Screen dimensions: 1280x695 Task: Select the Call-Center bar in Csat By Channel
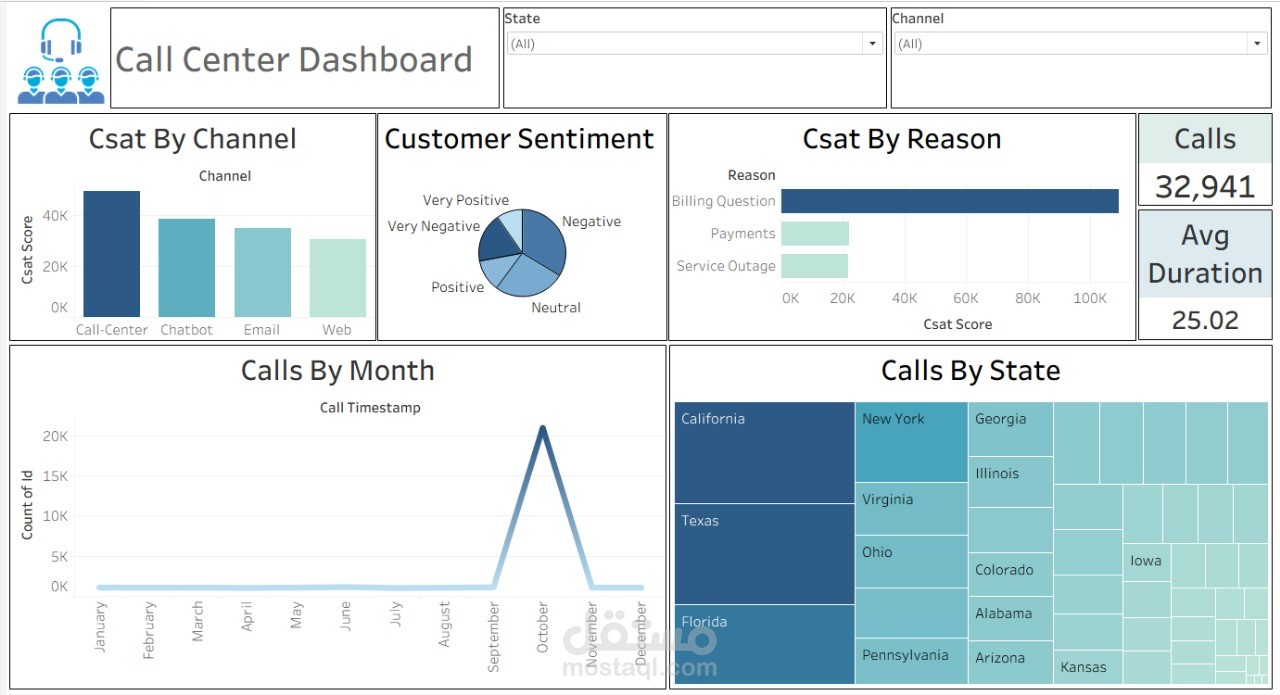click(x=111, y=254)
